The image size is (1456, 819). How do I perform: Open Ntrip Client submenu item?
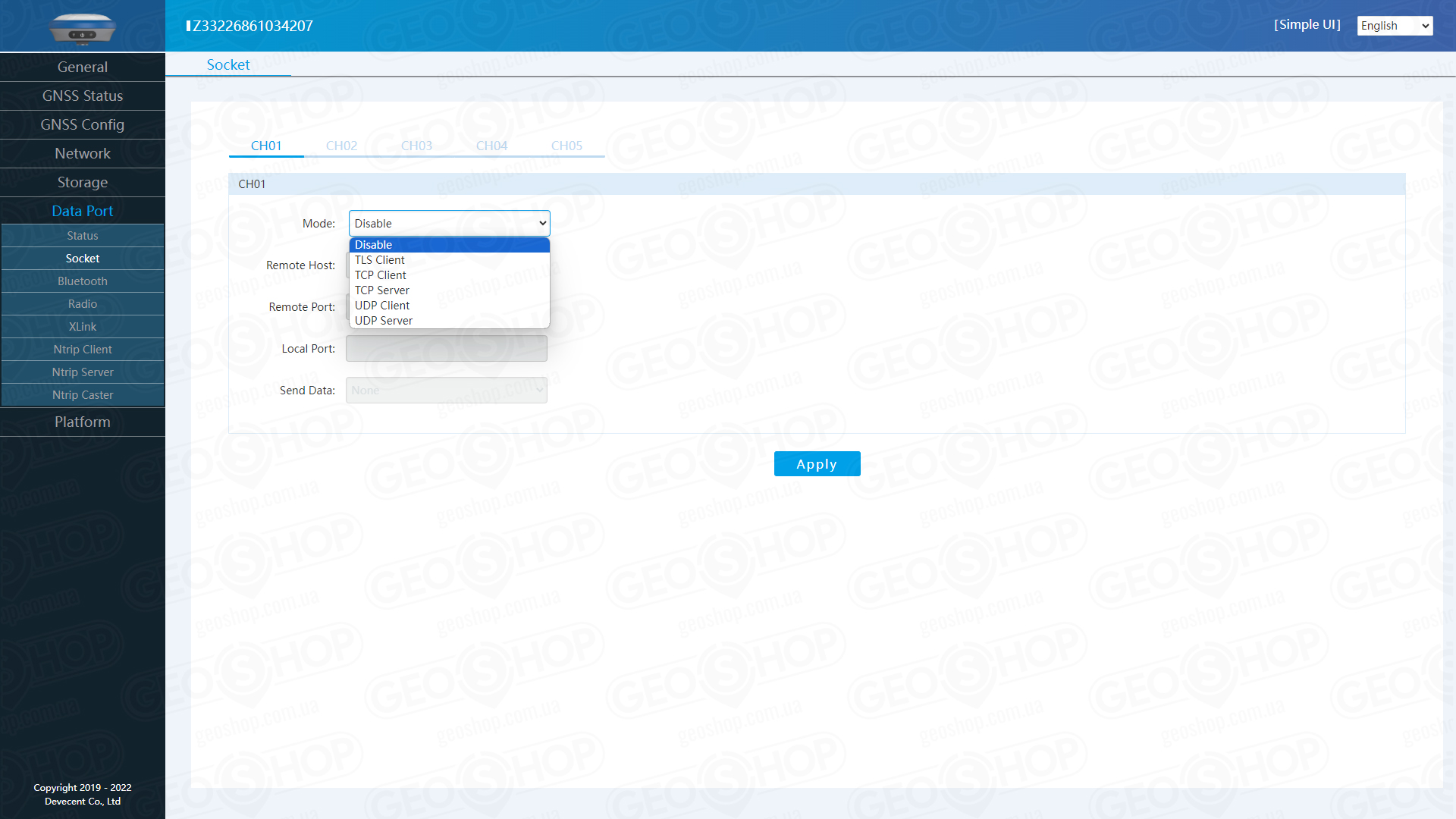point(83,350)
